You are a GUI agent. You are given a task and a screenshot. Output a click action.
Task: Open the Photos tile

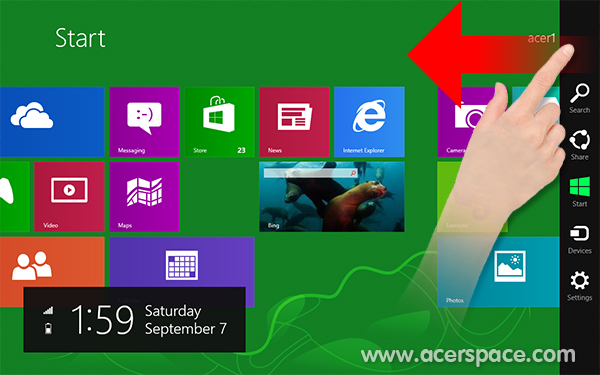(498, 272)
